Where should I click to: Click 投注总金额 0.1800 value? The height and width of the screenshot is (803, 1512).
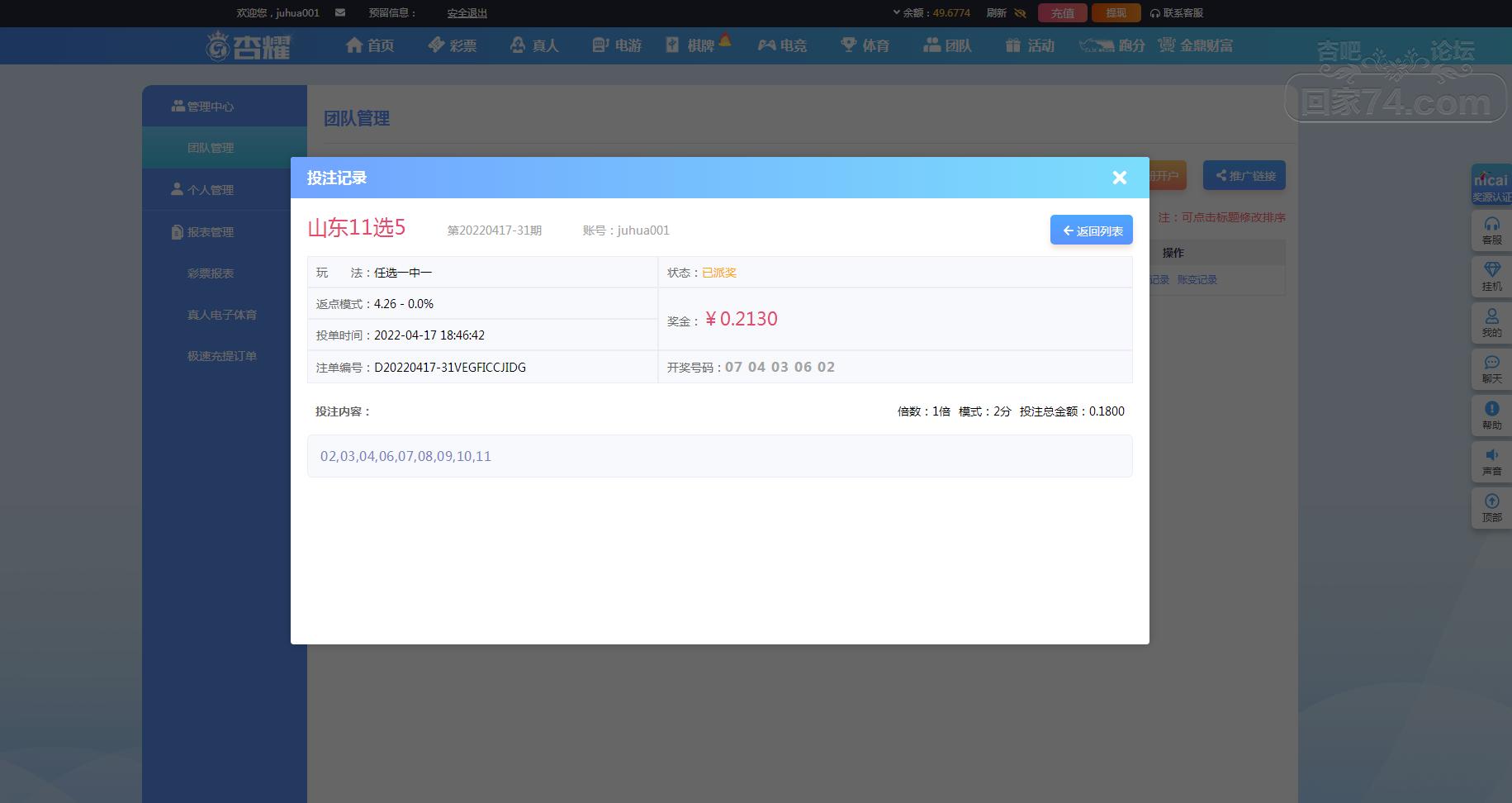(x=1107, y=411)
